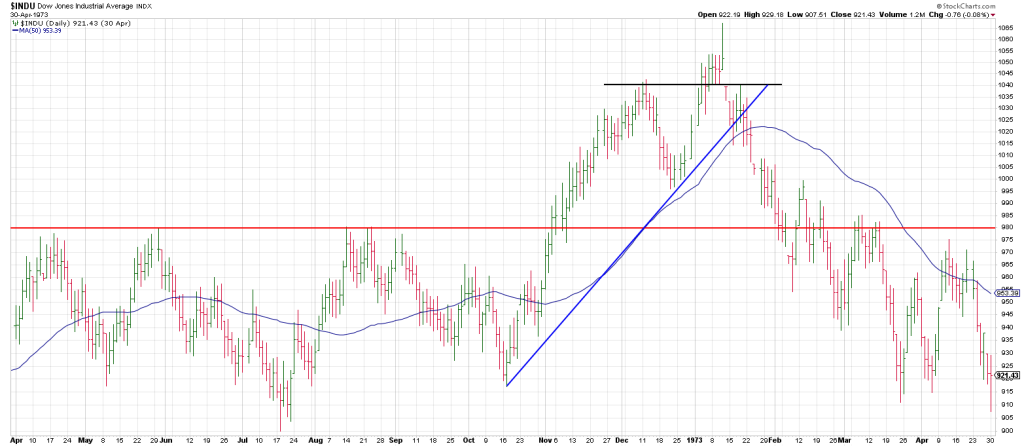Click the $INDU ticker symbol title
Screen dimensions: 1024x446
click(24, 7)
